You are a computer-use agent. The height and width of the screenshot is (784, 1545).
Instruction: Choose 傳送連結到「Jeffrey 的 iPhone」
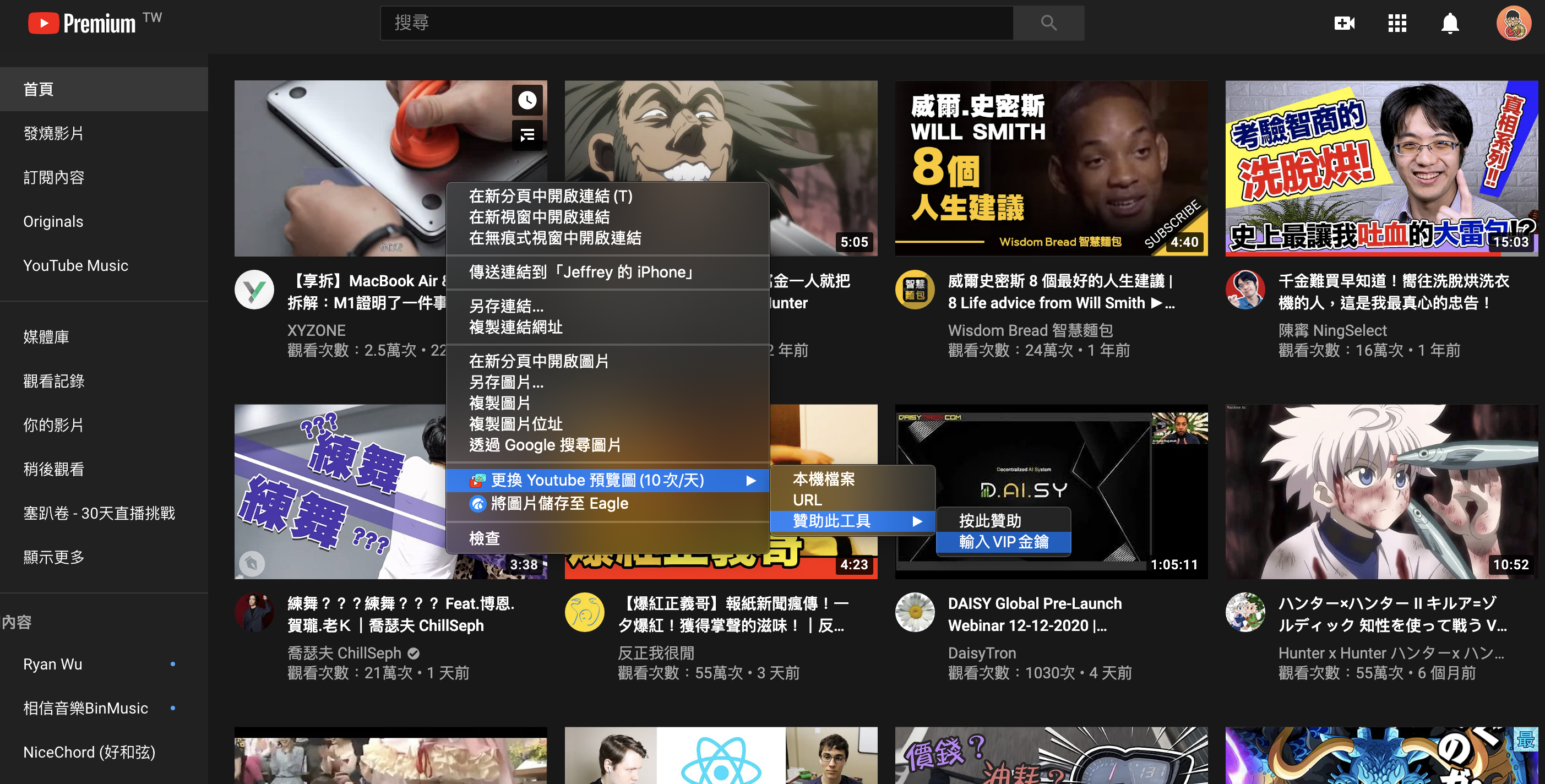pos(607,273)
